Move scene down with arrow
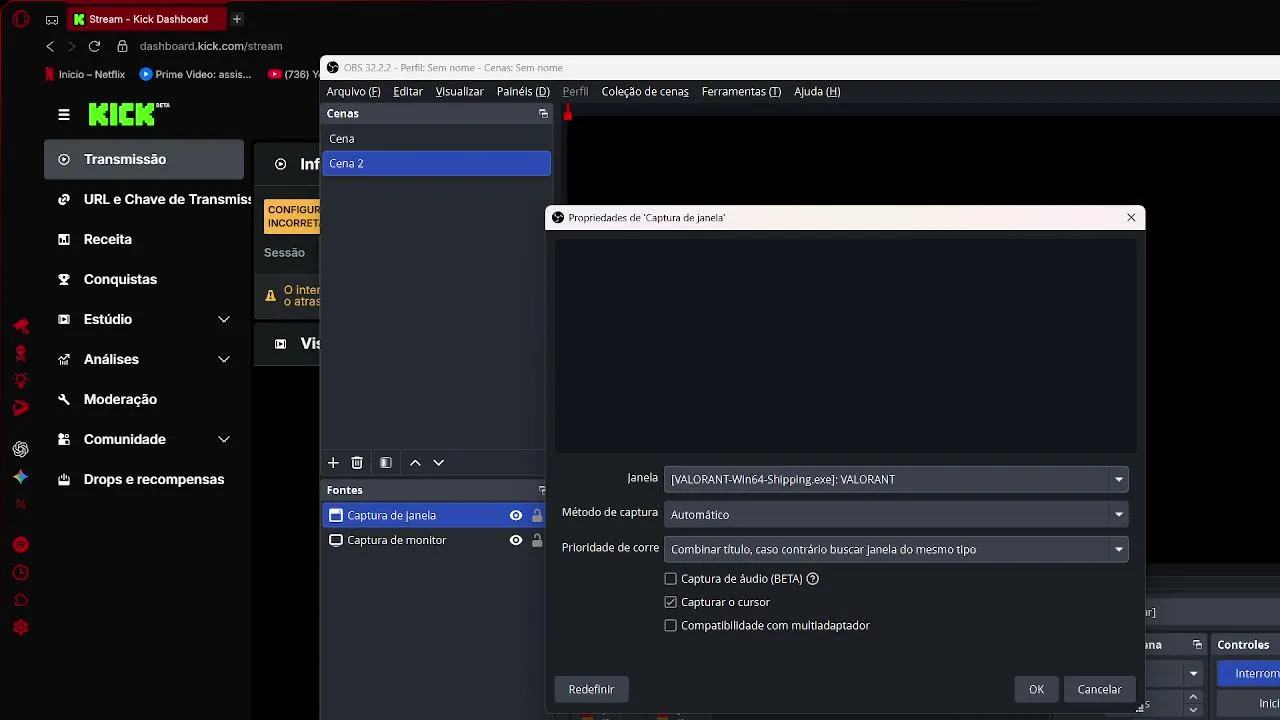The width and height of the screenshot is (1280, 720). [x=438, y=463]
